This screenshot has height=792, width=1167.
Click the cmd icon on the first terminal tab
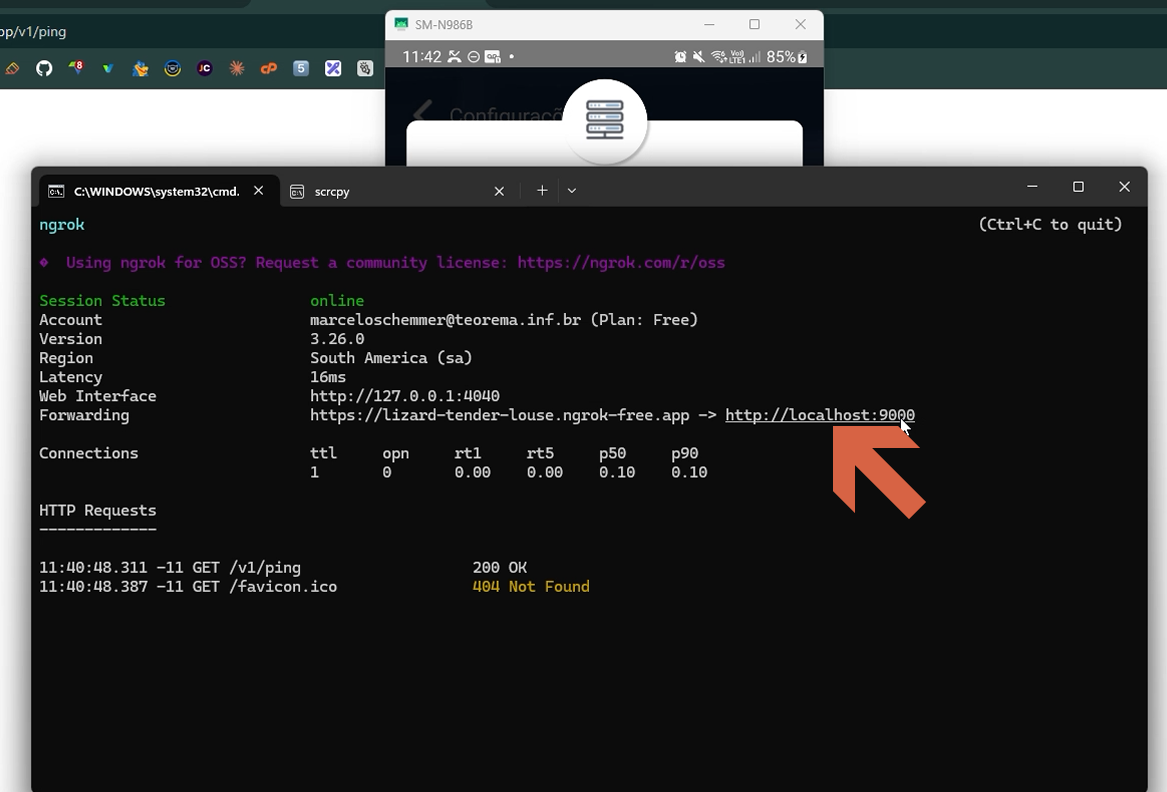click(x=56, y=191)
